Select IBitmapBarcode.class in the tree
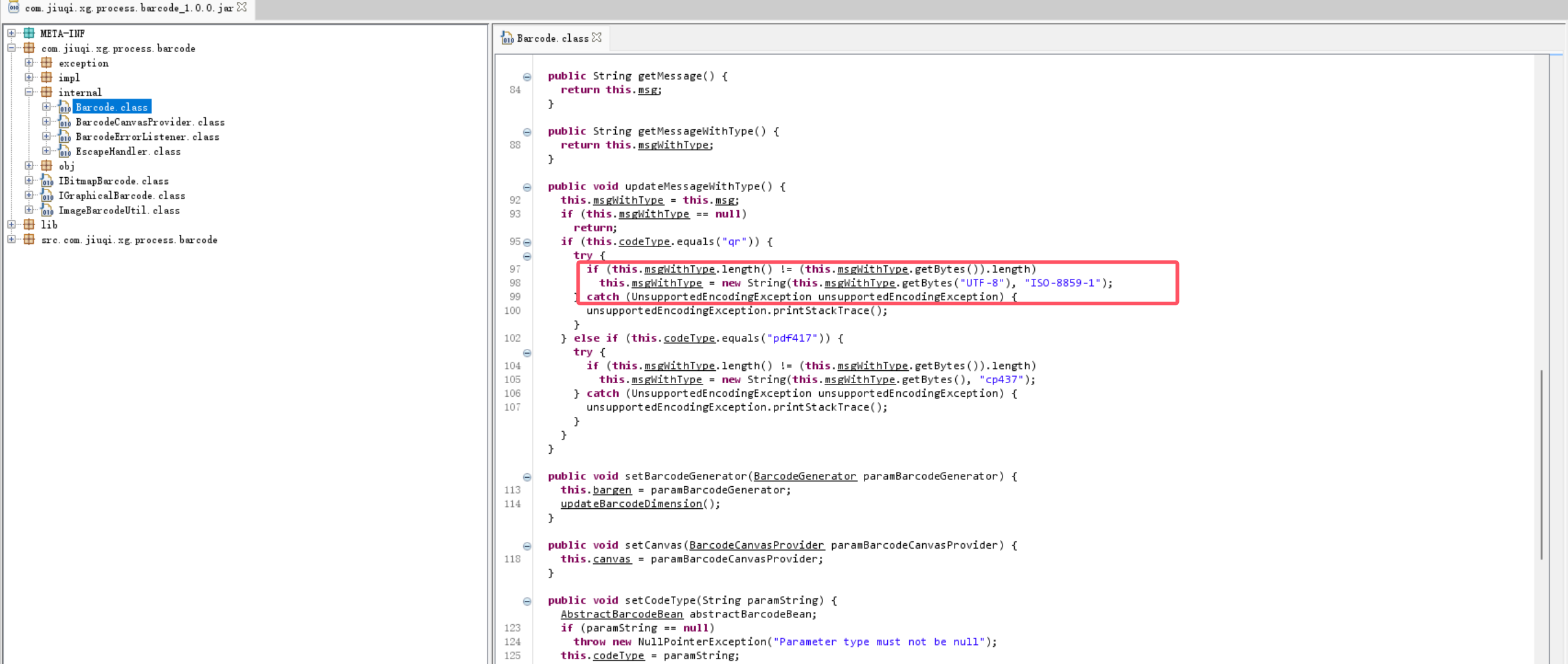The width and height of the screenshot is (1568, 664). 113,181
